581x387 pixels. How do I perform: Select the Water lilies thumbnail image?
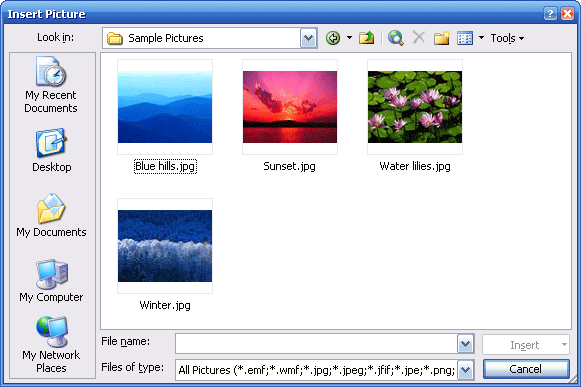tap(415, 107)
